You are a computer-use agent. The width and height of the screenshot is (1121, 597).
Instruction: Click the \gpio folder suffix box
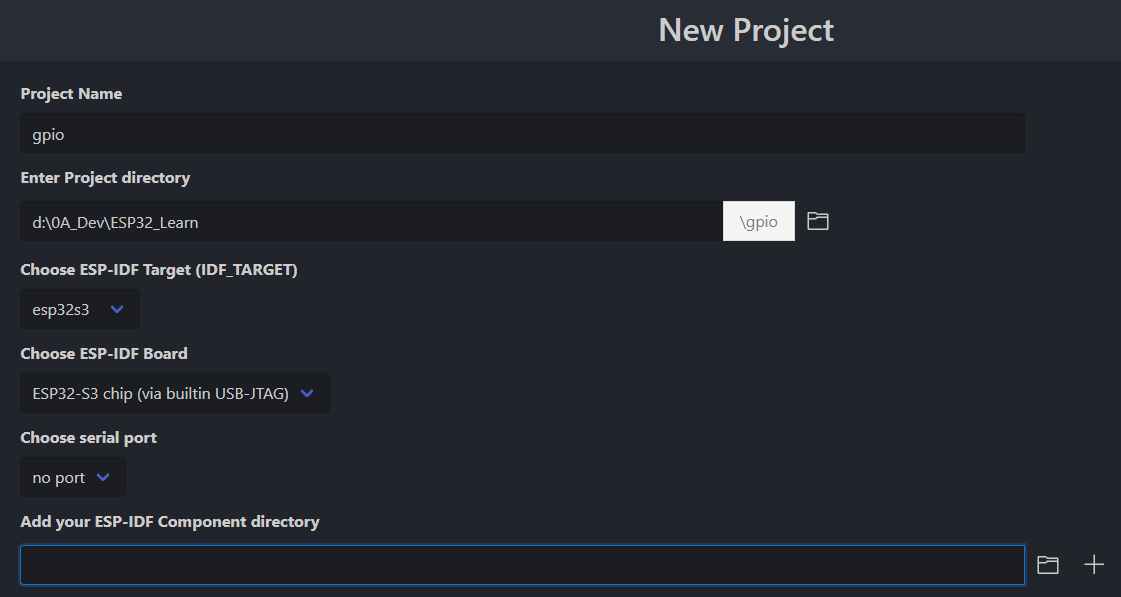click(x=759, y=222)
